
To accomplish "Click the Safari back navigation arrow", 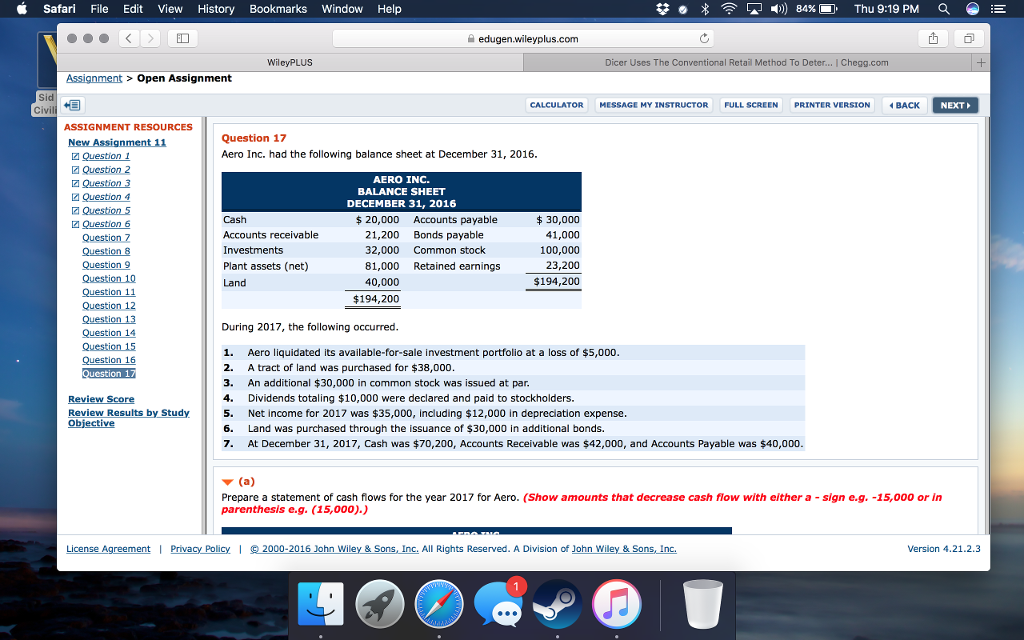I will click(x=129, y=39).
